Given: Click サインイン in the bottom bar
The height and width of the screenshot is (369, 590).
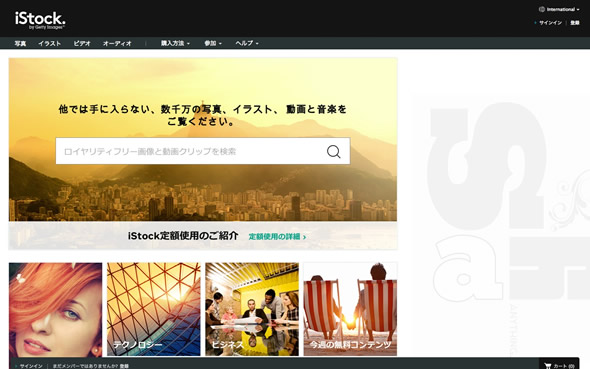Looking at the screenshot, I should (x=31, y=366).
